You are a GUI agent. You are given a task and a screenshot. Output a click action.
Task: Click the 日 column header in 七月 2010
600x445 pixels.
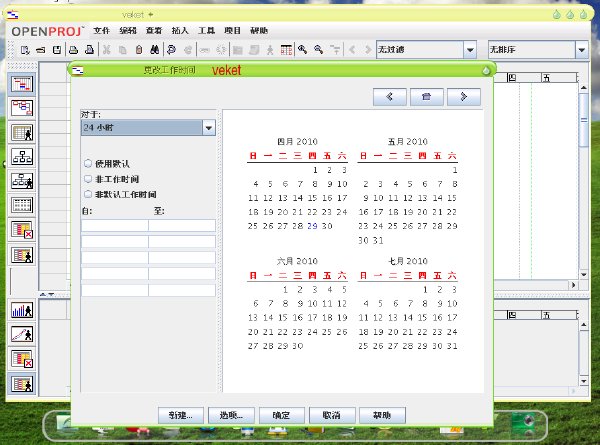363,275
